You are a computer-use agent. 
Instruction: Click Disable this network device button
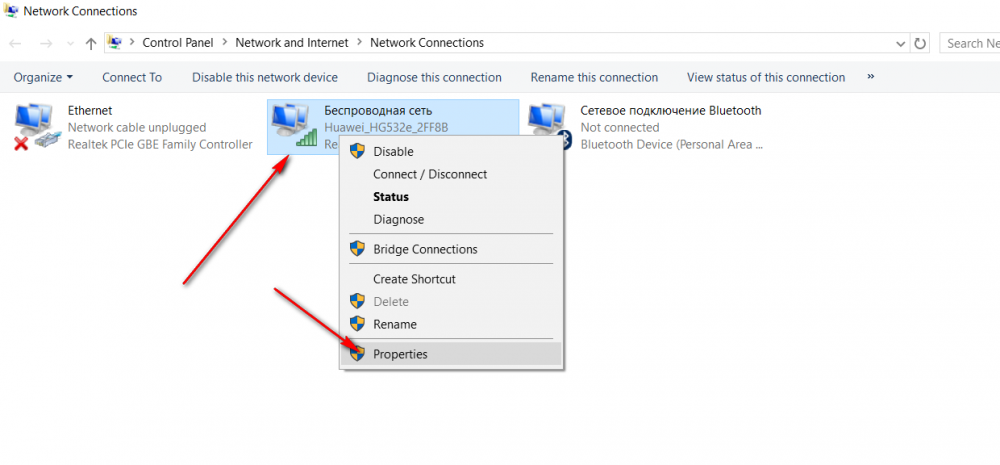click(265, 77)
